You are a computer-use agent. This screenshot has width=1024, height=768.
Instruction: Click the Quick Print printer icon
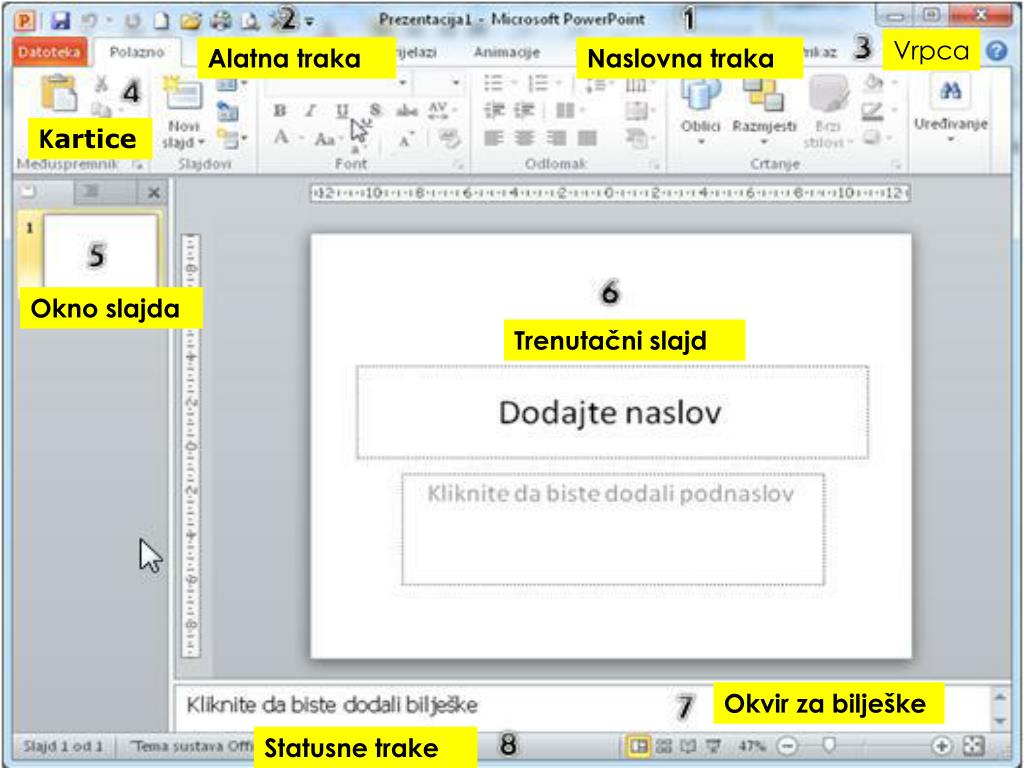pyautogui.click(x=221, y=21)
